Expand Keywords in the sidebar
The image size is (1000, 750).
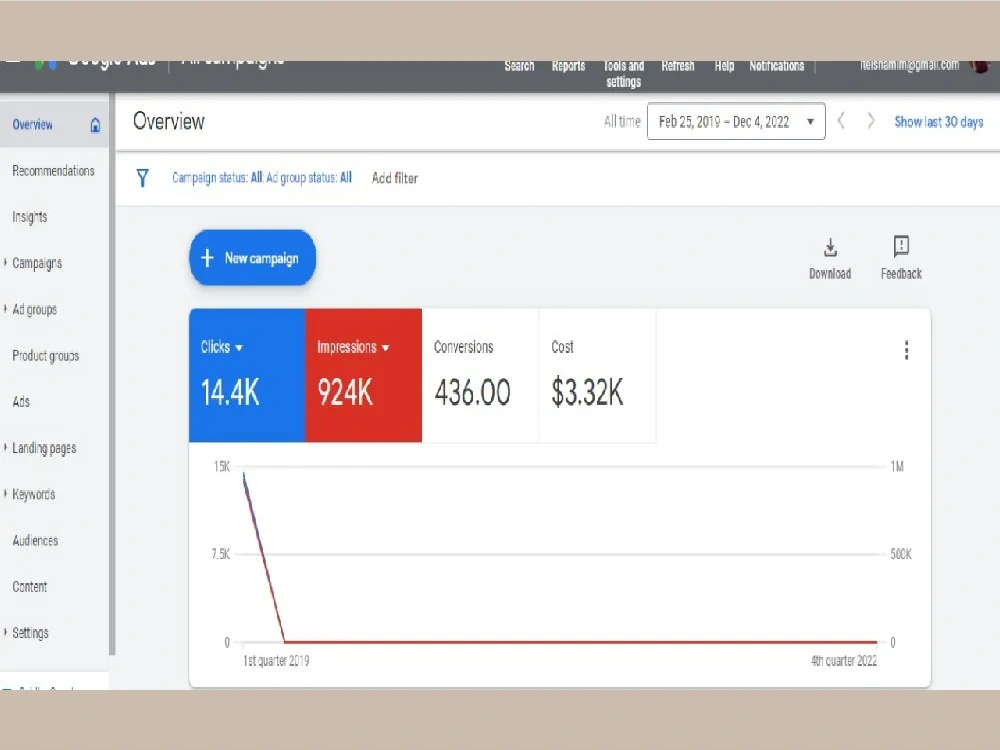[x=6, y=494]
